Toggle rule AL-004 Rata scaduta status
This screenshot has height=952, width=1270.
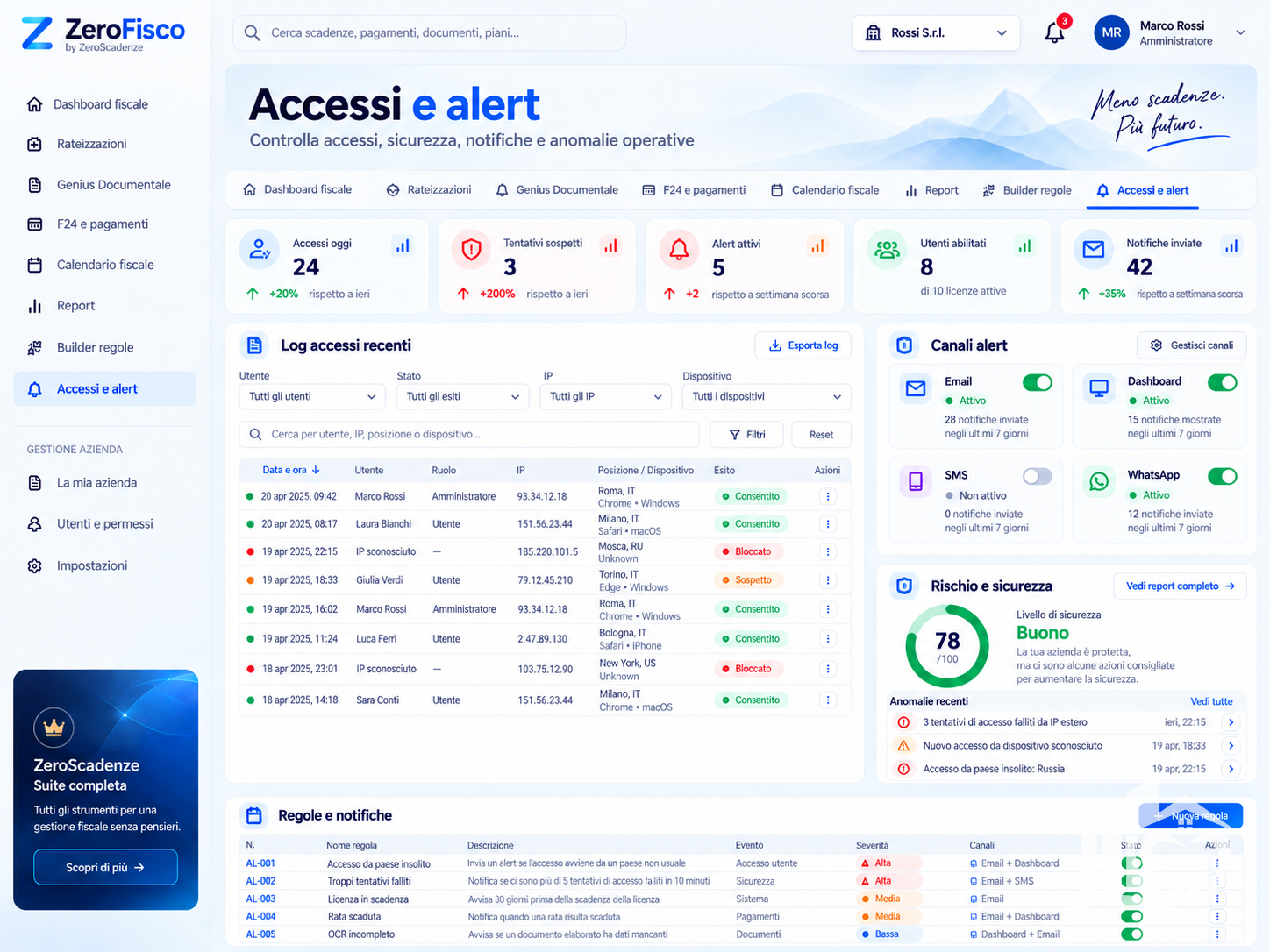click(x=1132, y=917)
